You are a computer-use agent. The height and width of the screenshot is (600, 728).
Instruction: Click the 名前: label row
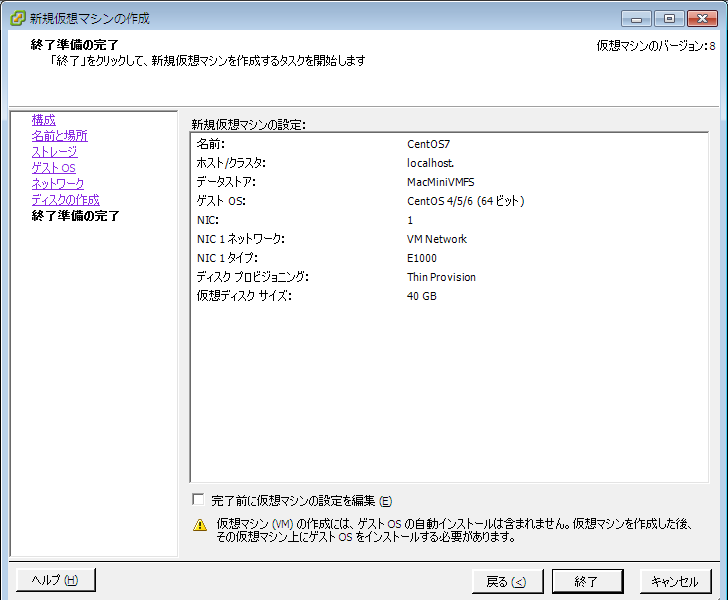click(210, 144)
